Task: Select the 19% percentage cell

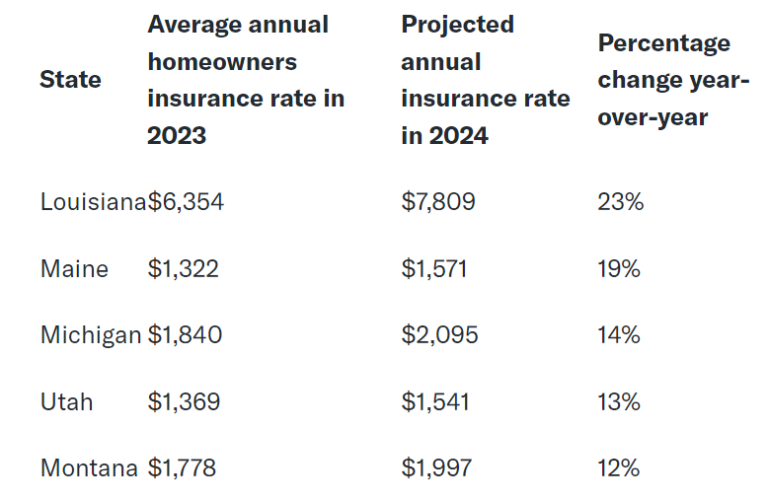Action: click(619, 269)
